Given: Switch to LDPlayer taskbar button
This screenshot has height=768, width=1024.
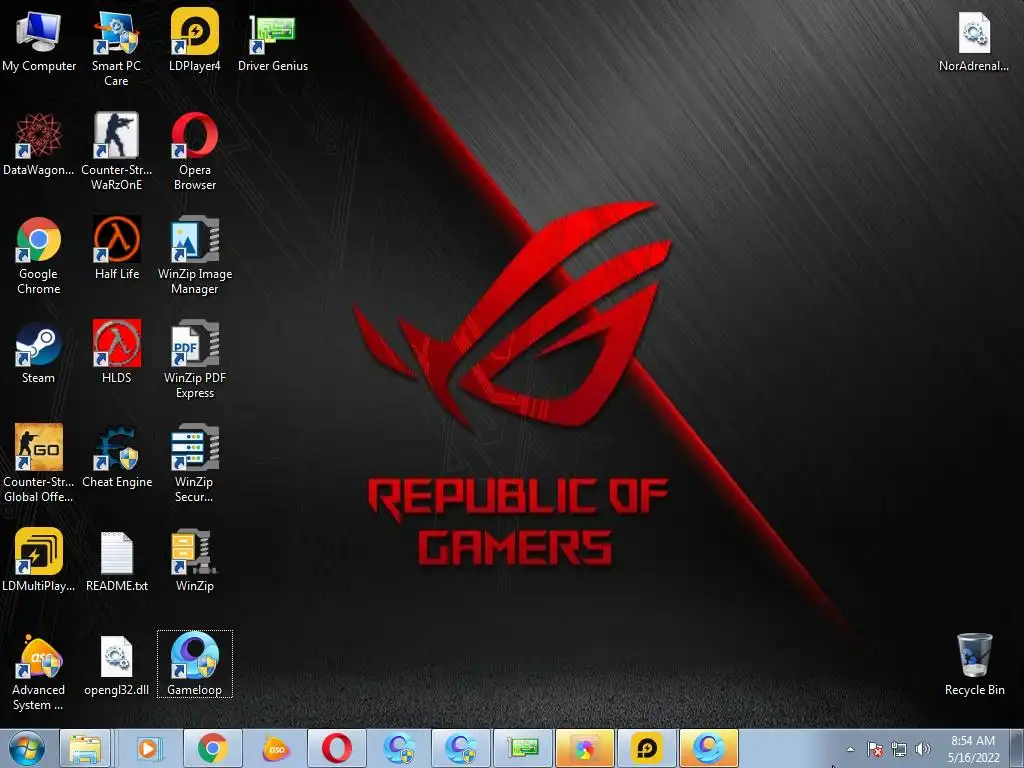Looking at the screenshot, I should click(x=647, y=748).
